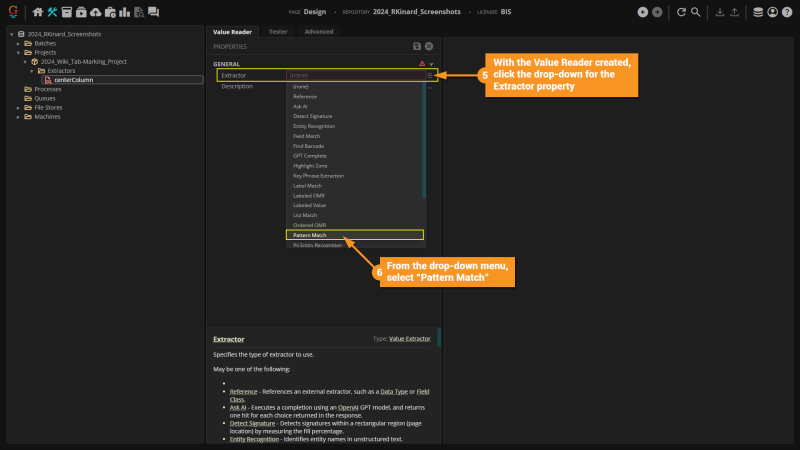Open the Design page tools icon
800x450 pixels.
52,12
